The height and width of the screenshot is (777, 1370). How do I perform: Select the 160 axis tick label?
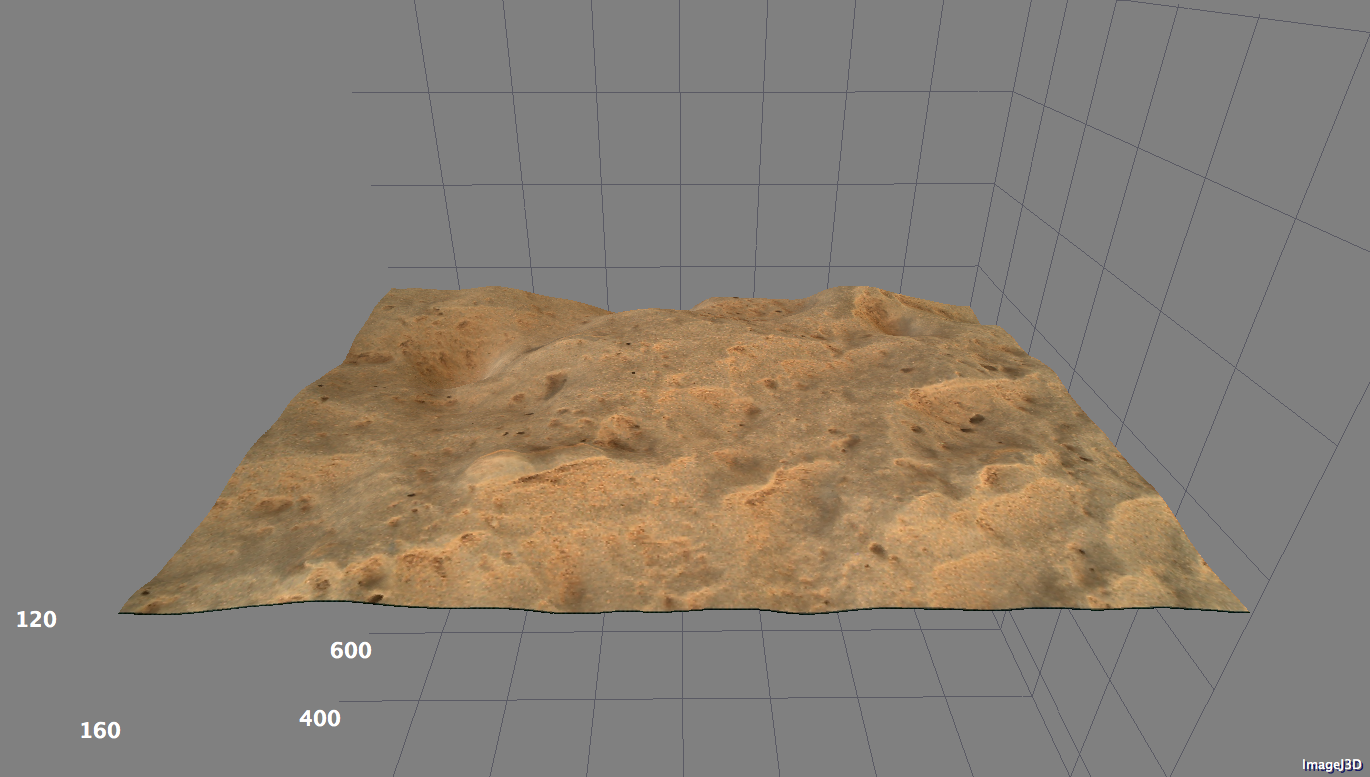coord(100,731)
